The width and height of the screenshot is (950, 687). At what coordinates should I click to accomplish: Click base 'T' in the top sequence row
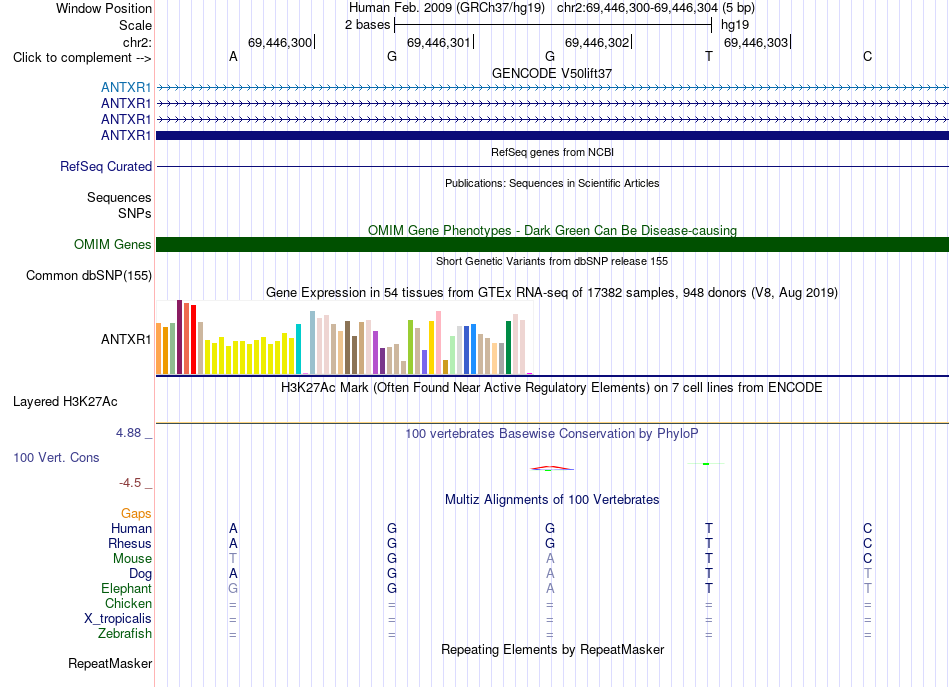[709, 57]
